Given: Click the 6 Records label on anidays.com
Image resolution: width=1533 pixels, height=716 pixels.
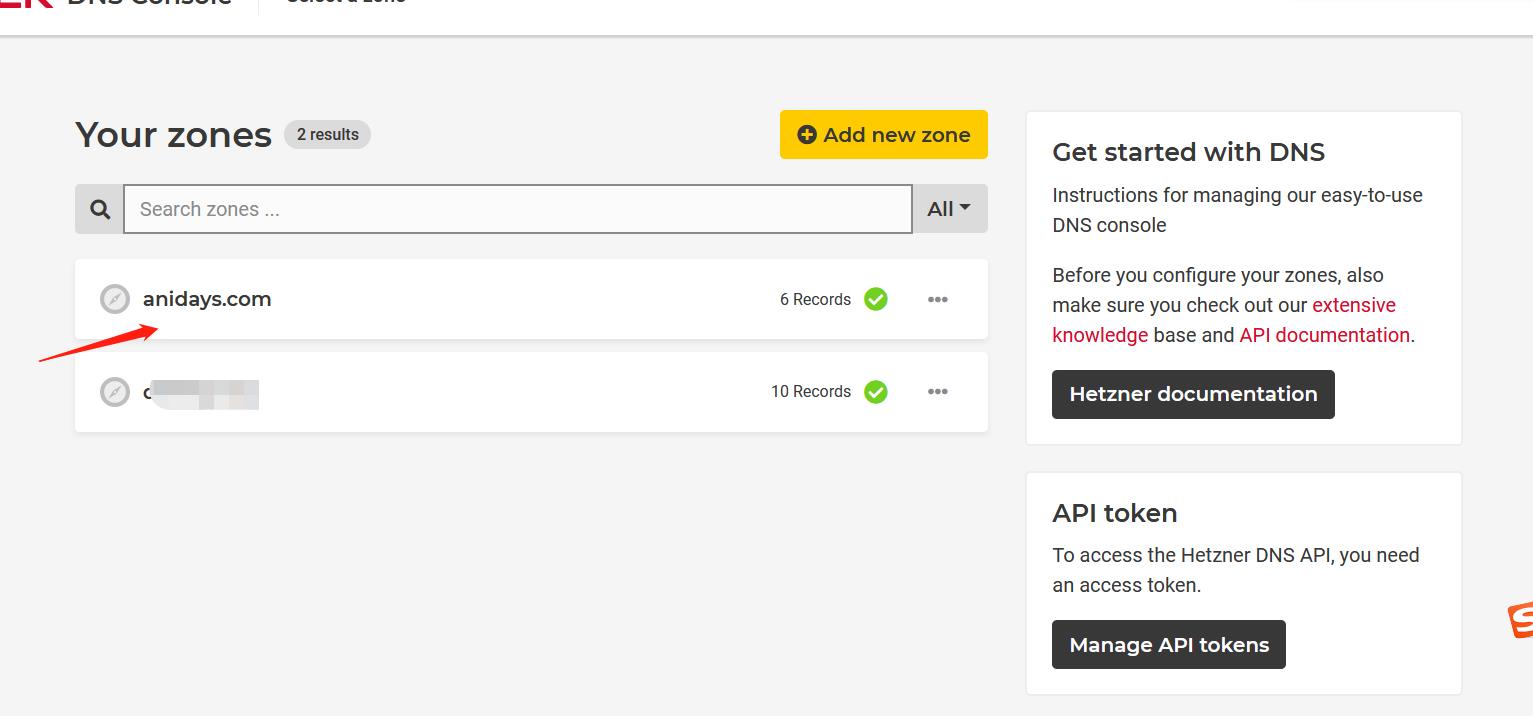Looking at the screenshot, I should tap(815, 299).
